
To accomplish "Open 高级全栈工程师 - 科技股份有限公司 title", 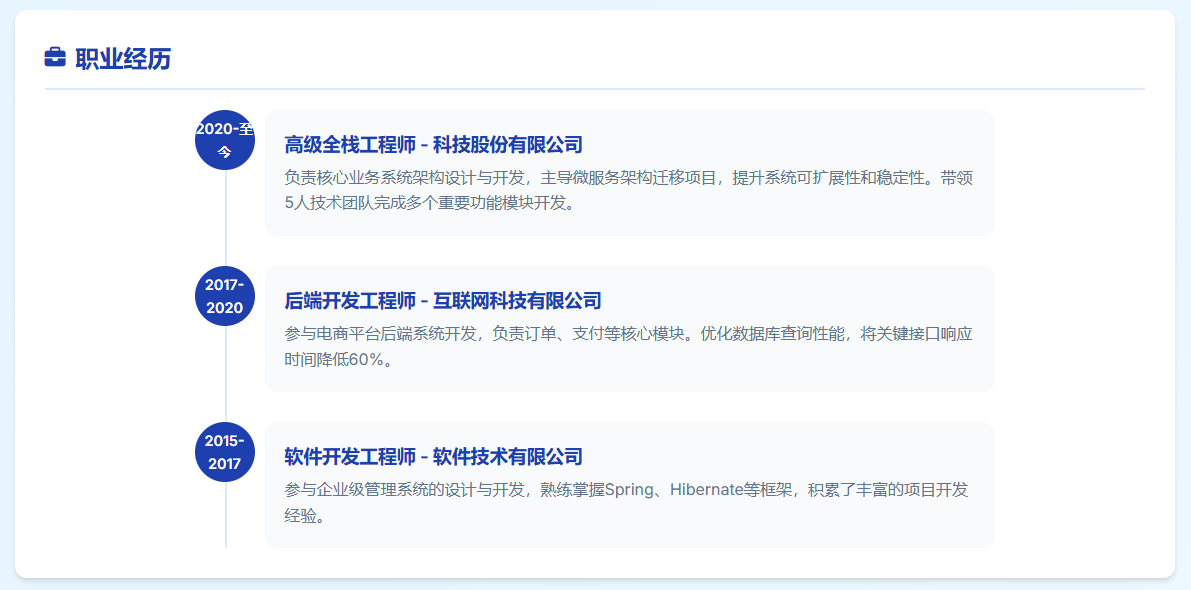I will tap(433, 145).
